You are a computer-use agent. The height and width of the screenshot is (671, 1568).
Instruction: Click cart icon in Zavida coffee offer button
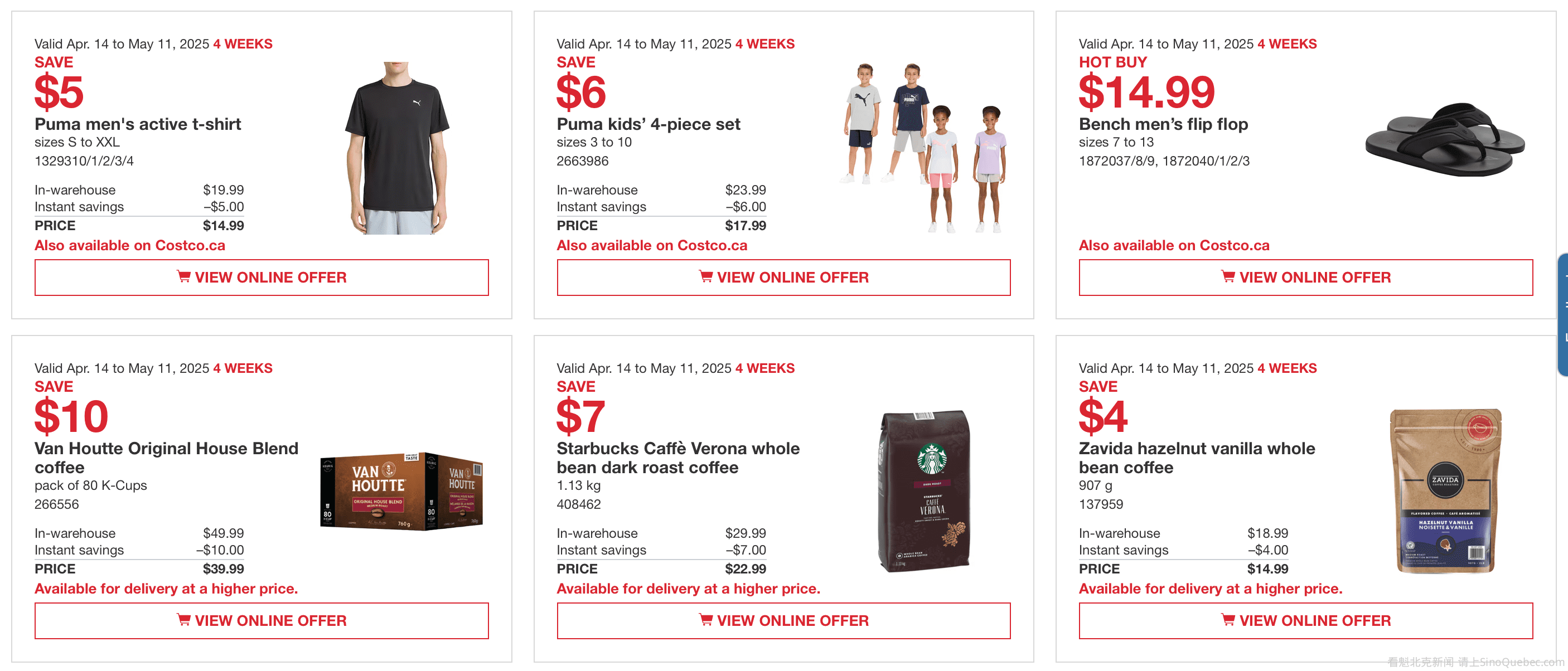click(x=1228, y=619)
